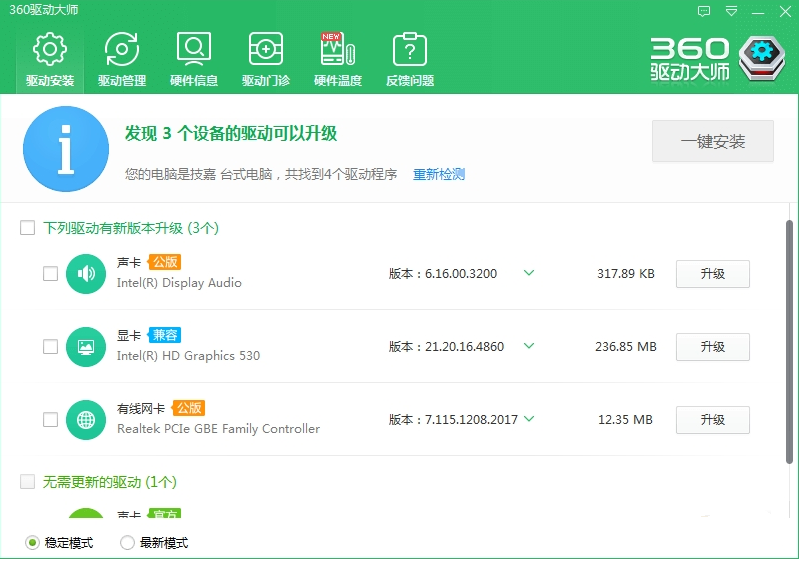
Task: Check the Intel Display Audio driver checkbox
Action: tap(50, 274)
